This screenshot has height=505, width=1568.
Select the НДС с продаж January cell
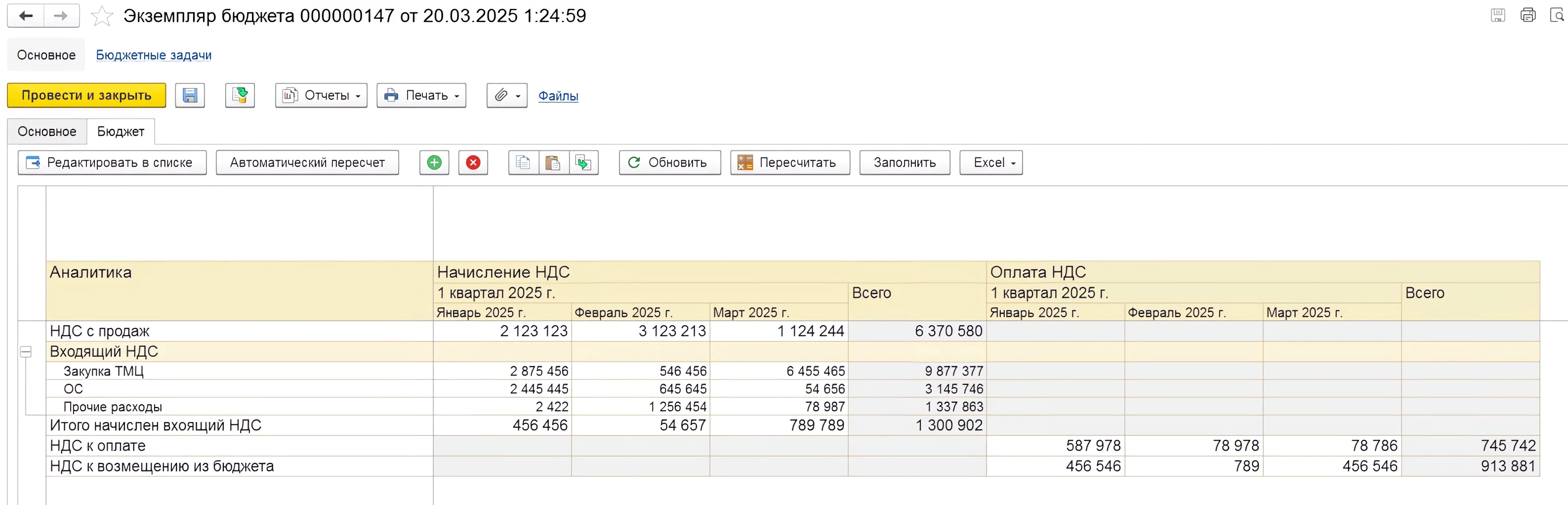(x=502, y=332)
